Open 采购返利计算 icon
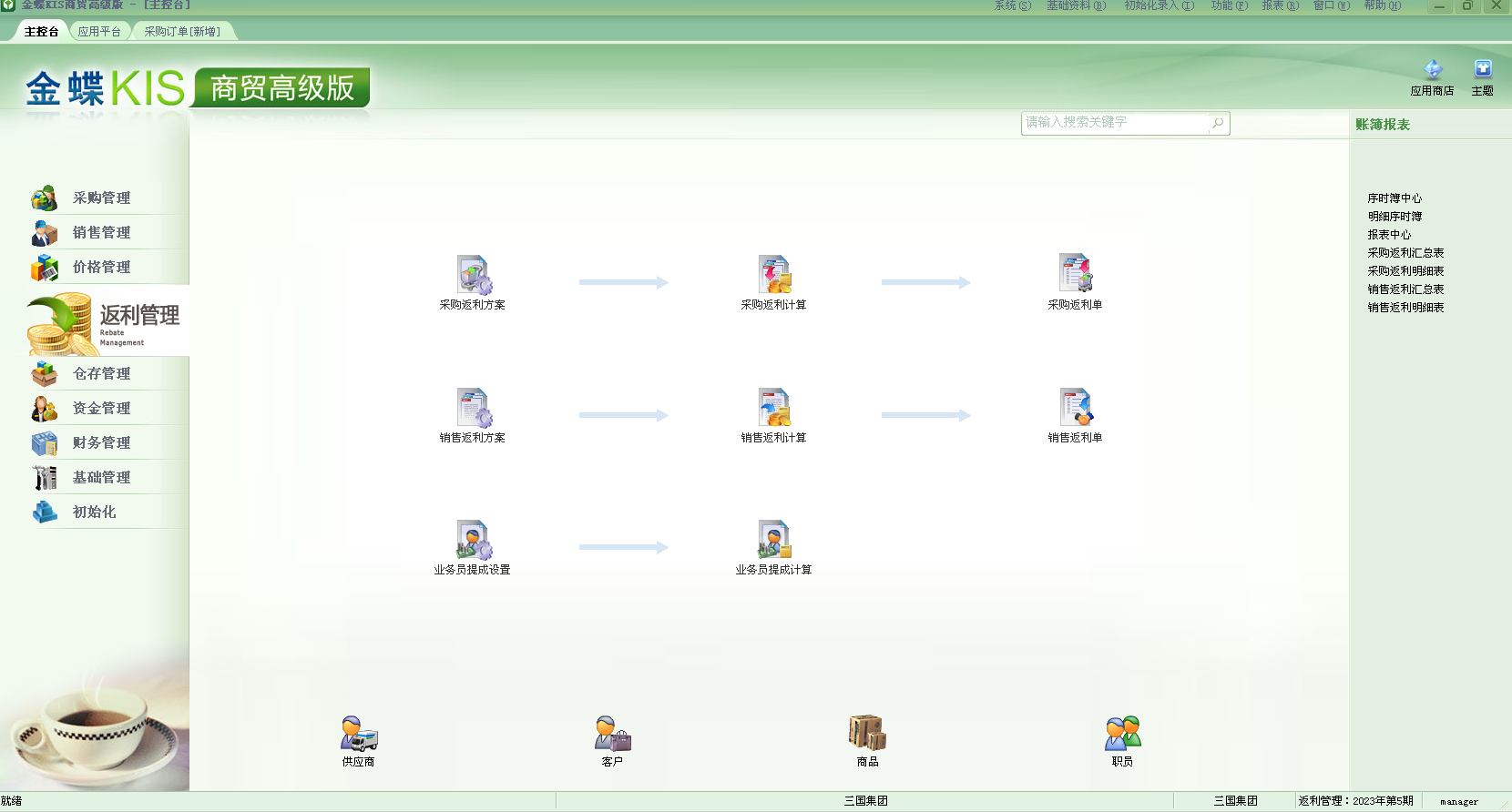The width and height of the screenshot is (1512, 812). [774, 274]
